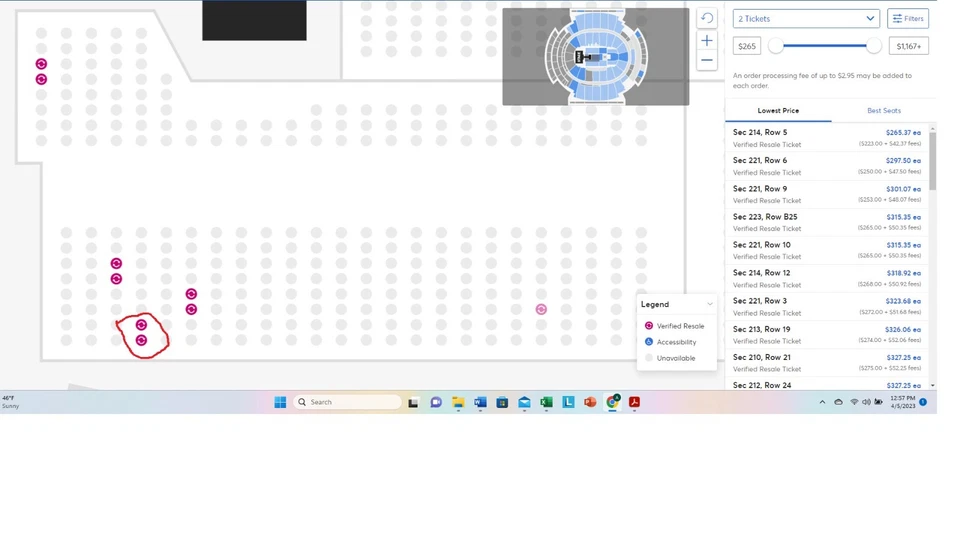Select the Sec 214, Row 5 listing
960x540 pixels.
coord(827,138)
